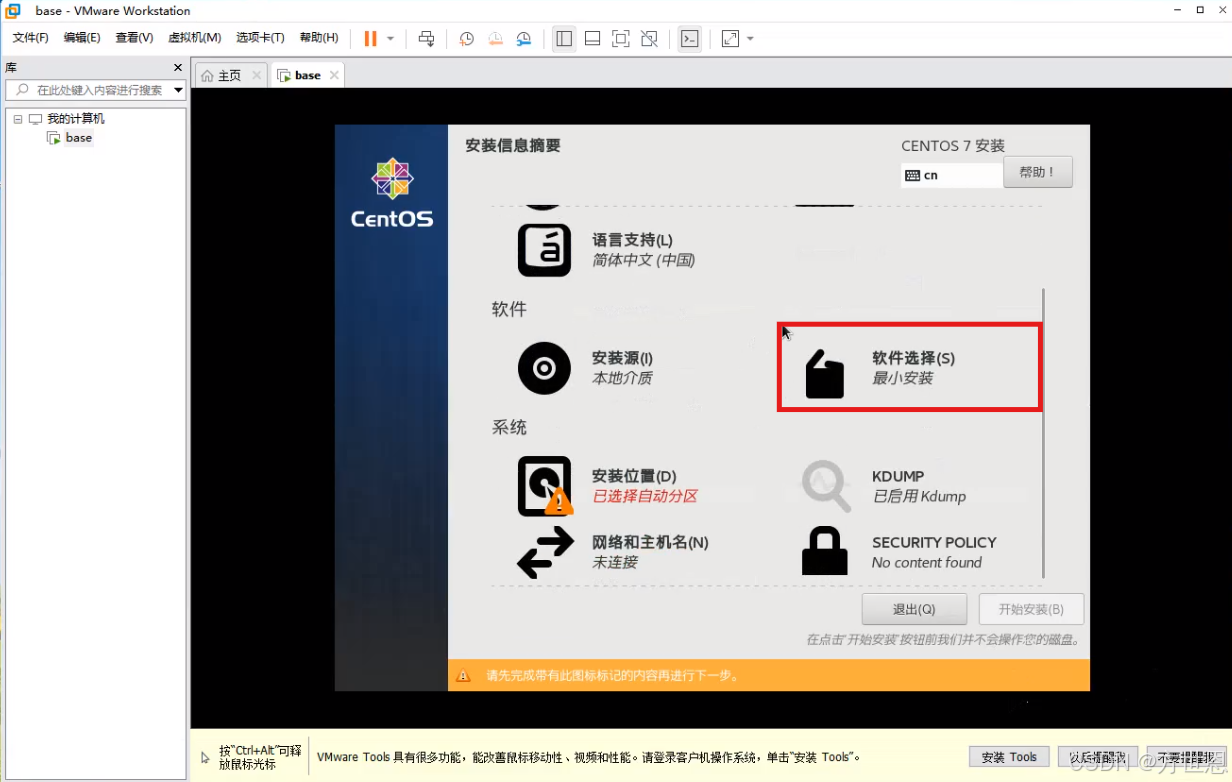Screen dimensions: 1232x782
Task: Click the 开始安装(B) button
Action: pyautogui.click(x=1030, y=609)
